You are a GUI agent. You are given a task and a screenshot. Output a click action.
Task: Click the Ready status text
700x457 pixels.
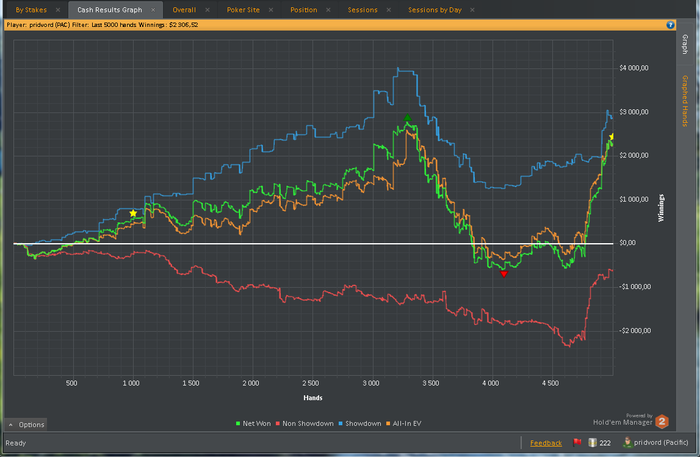click(16, 443)
